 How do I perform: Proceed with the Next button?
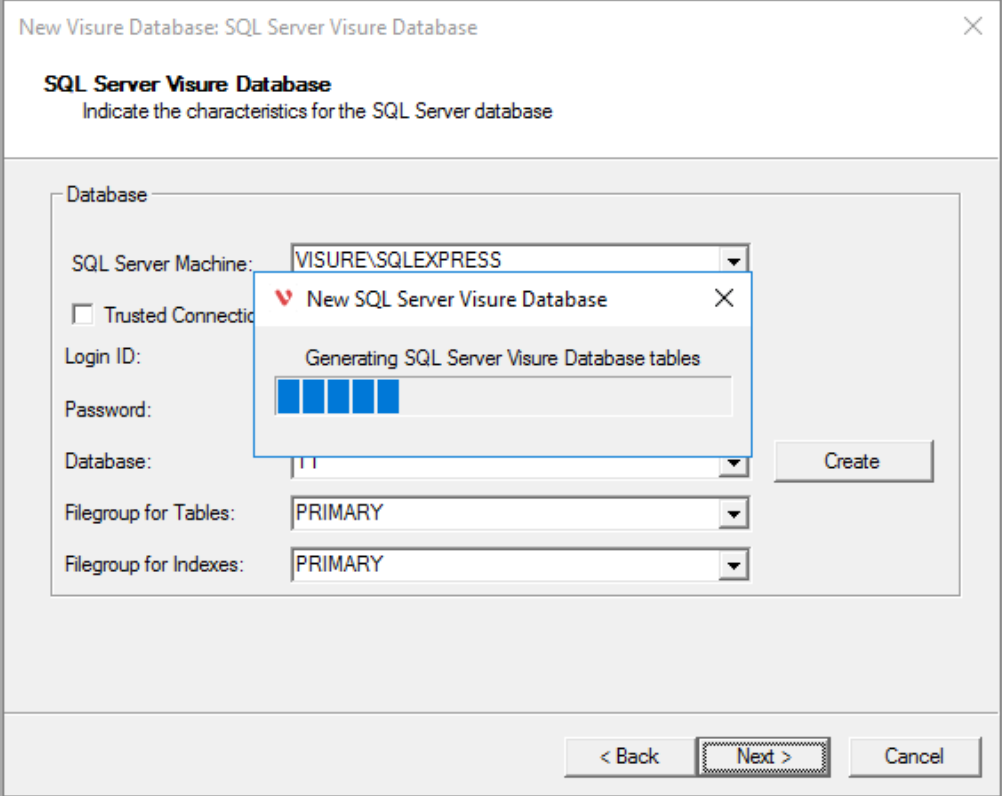coord(764,756)
